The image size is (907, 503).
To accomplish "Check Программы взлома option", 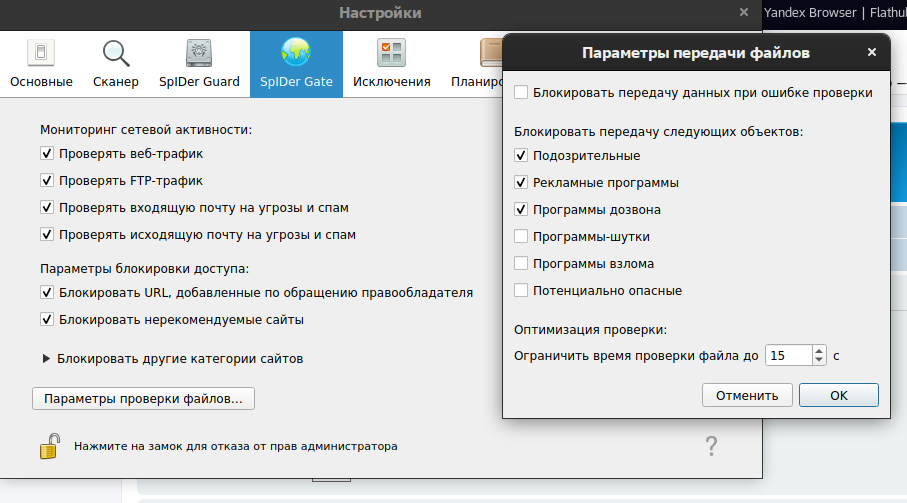I will [521, 264].
